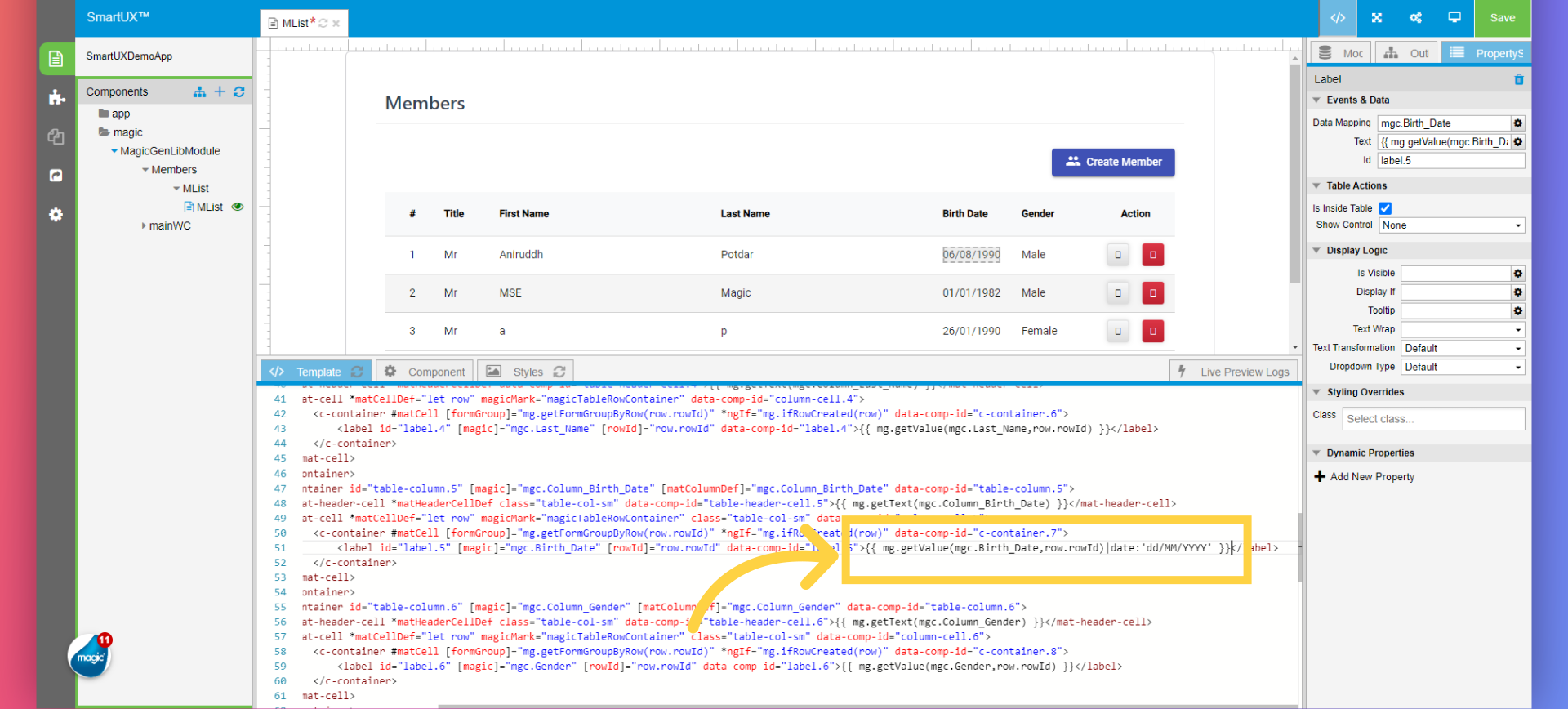Delete the selected Label with trash icon
1568x709 pixels.
click(1519, 79)
